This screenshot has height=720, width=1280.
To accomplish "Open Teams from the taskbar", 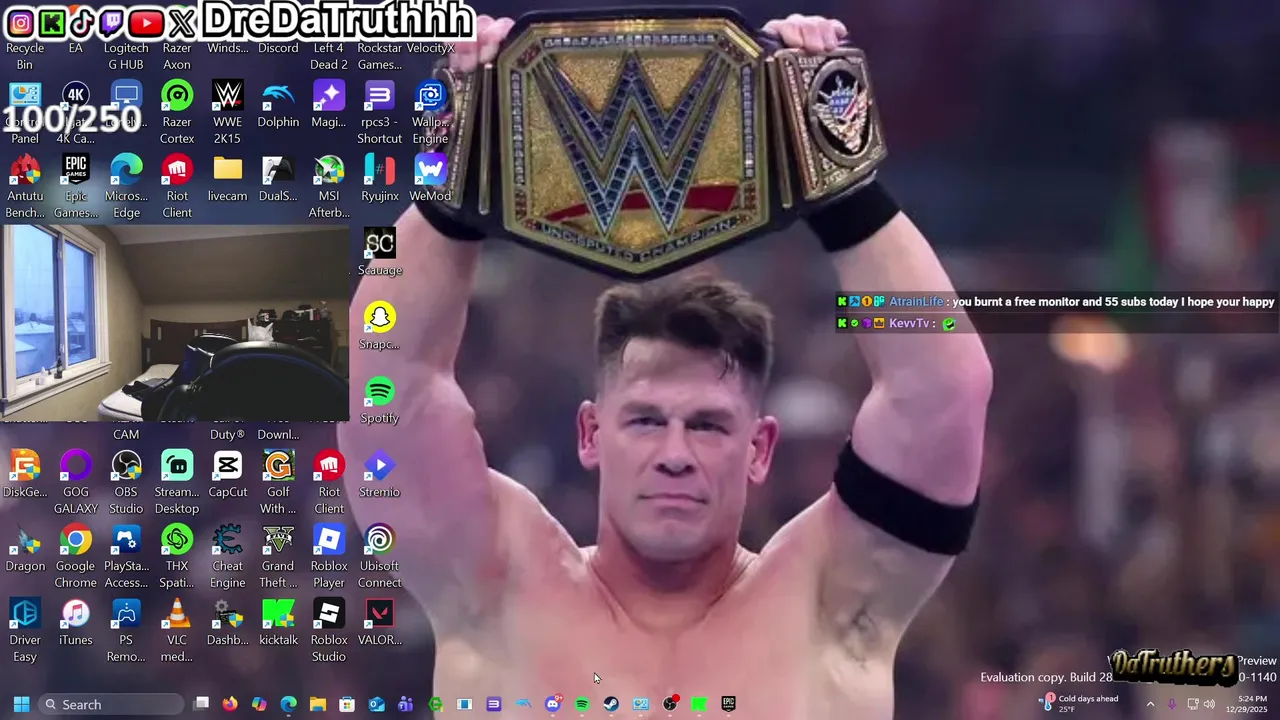I will pyautogui.click(x=405, y=704).
